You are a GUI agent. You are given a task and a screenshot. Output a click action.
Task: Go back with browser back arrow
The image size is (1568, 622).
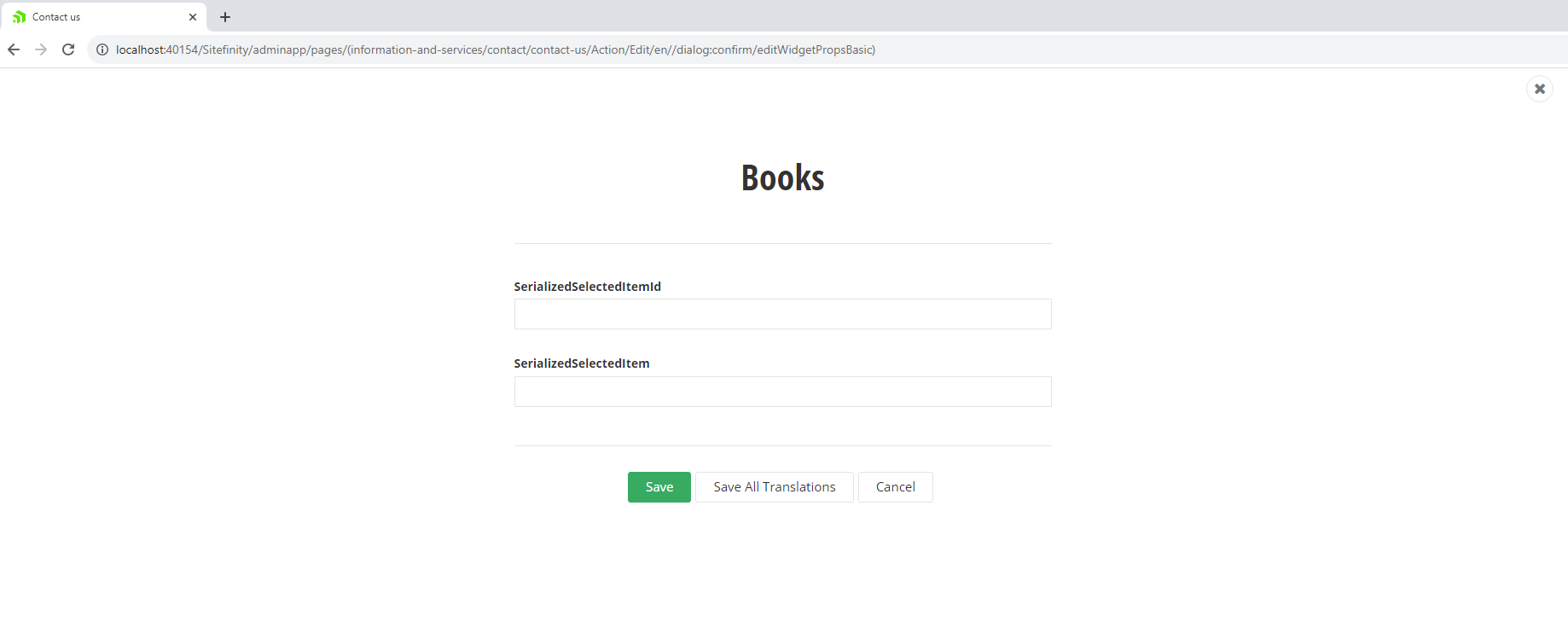pyautogui.click(x=14, y=49)
